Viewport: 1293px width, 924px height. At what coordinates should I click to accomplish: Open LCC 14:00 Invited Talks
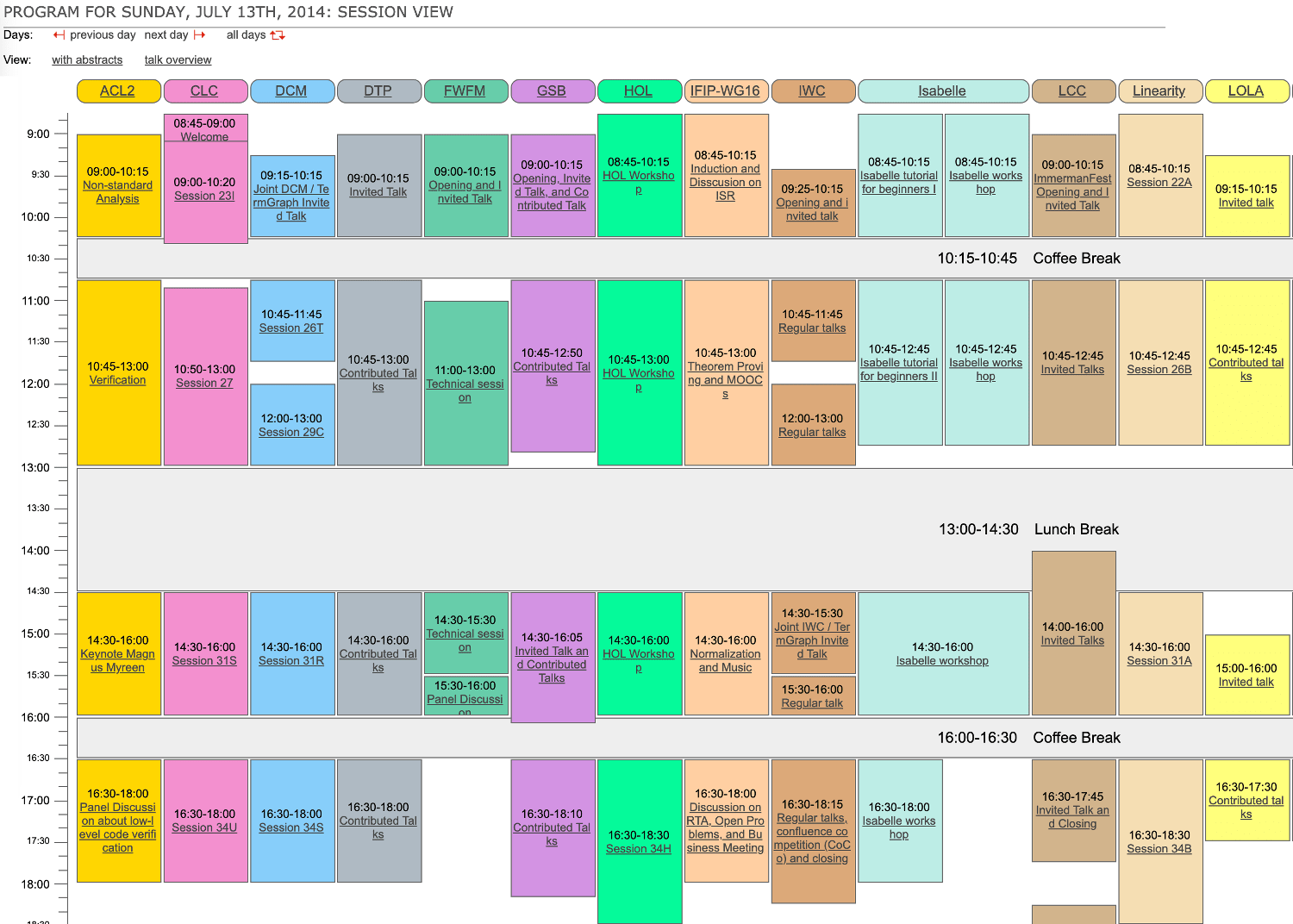(x=1072, y=640)
